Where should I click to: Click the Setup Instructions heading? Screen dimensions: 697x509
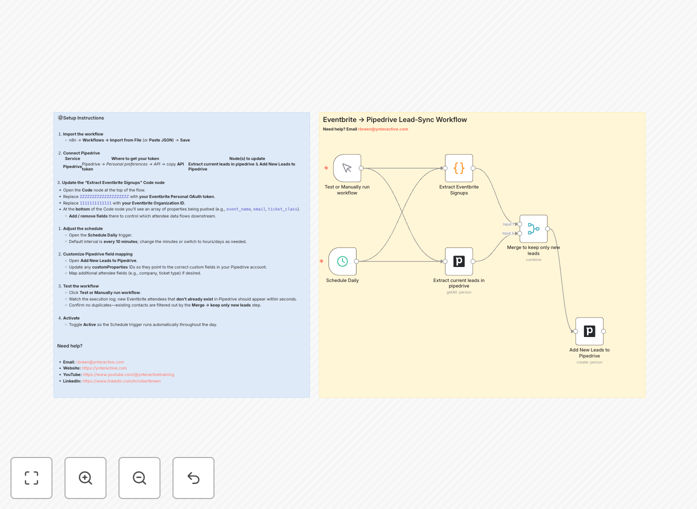pos(81,118)
